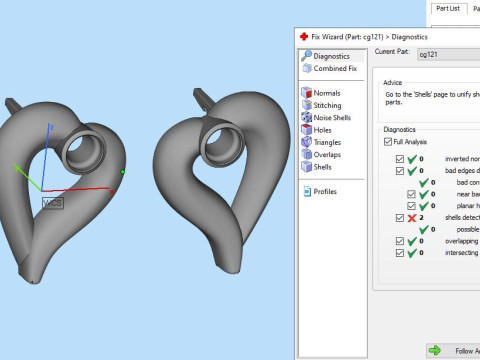
Task: Select the Normals fix icon
Action: tap(306, 93)
